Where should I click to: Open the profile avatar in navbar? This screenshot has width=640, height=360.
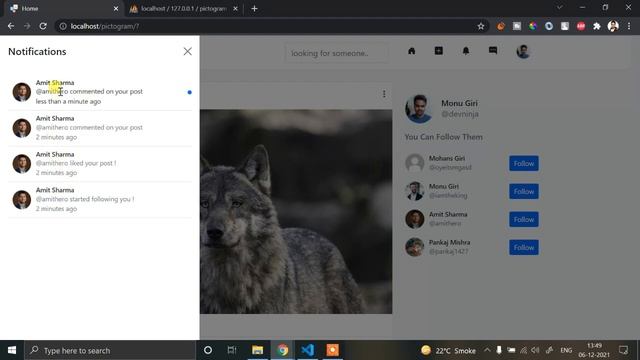(523, 51)
